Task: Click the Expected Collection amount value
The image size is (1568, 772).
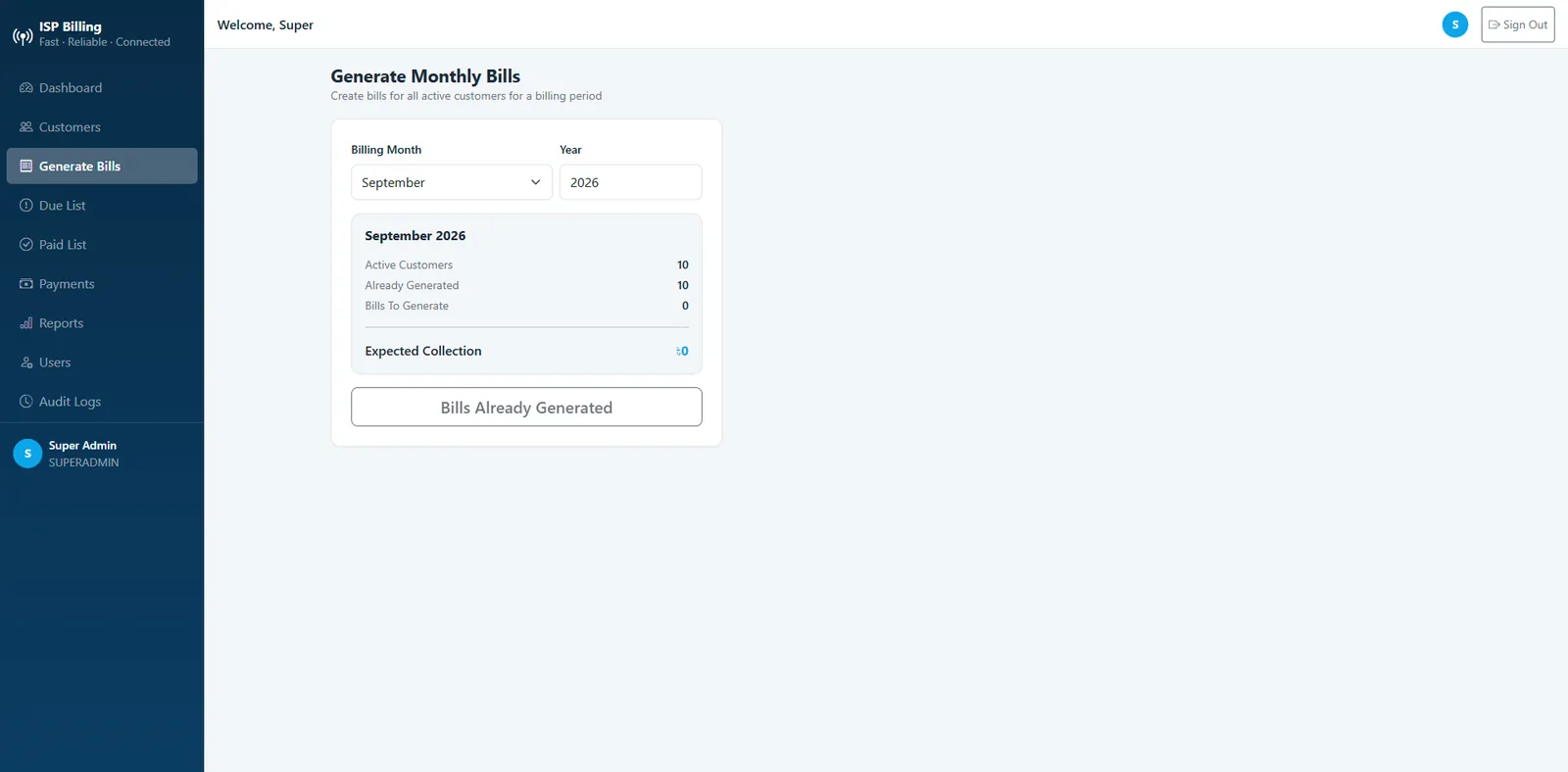Action: (682, 352)
